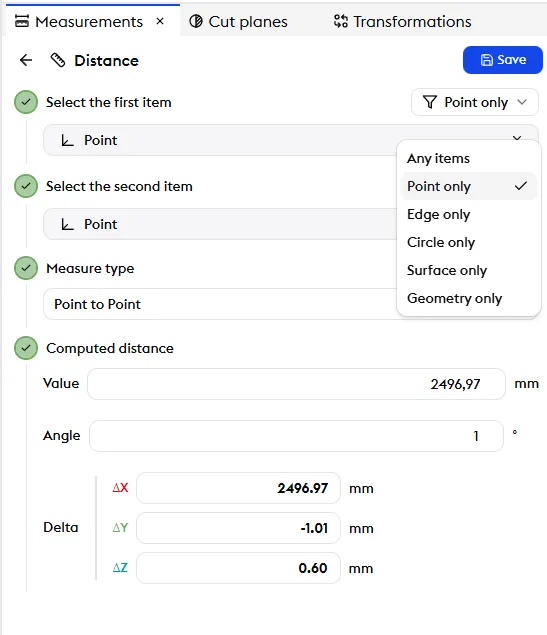Click the first item Point axis icon

pos(67,140)
